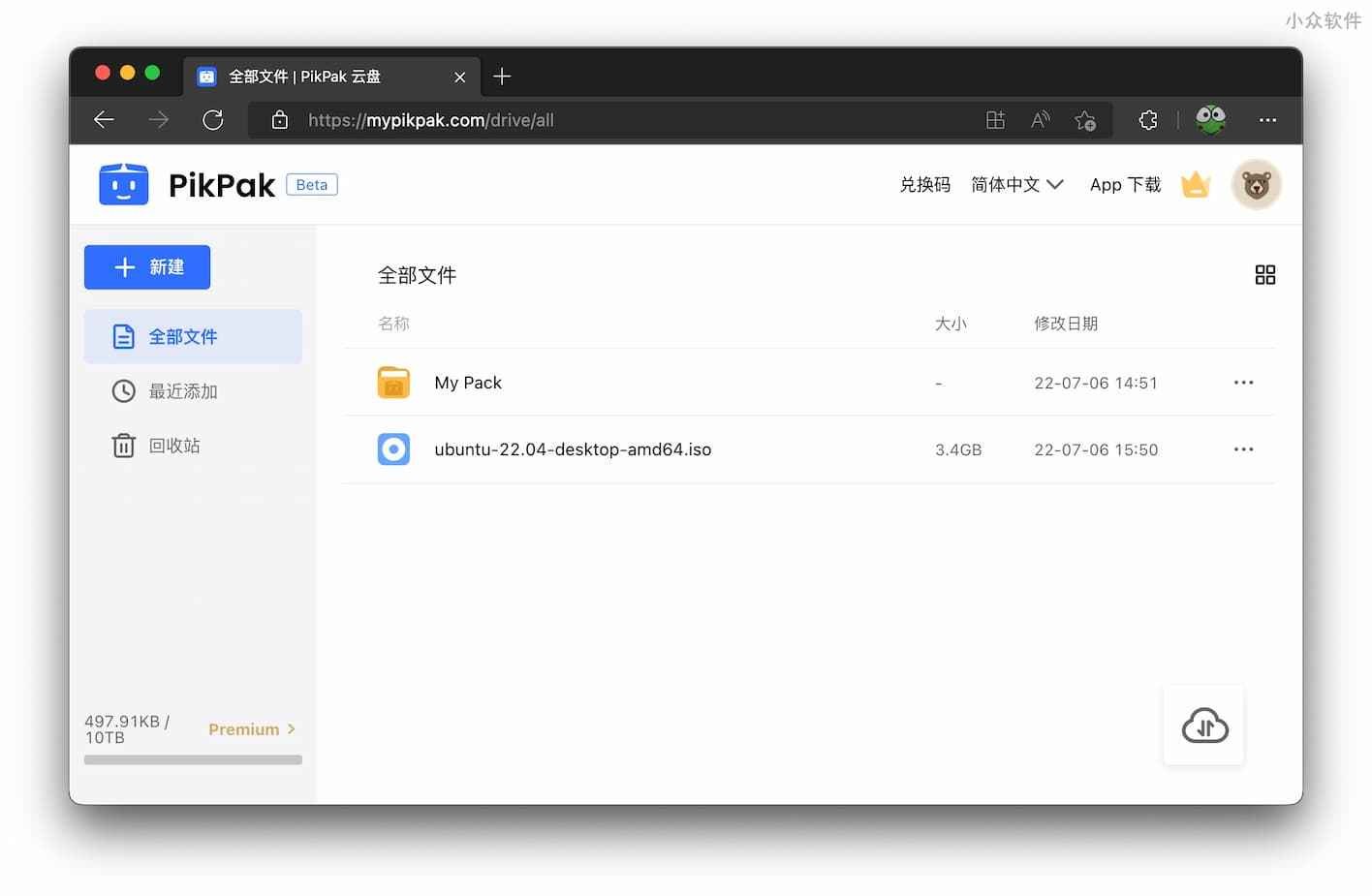
Task: Click the My Pack folder icon
Action: pos(393,383)
